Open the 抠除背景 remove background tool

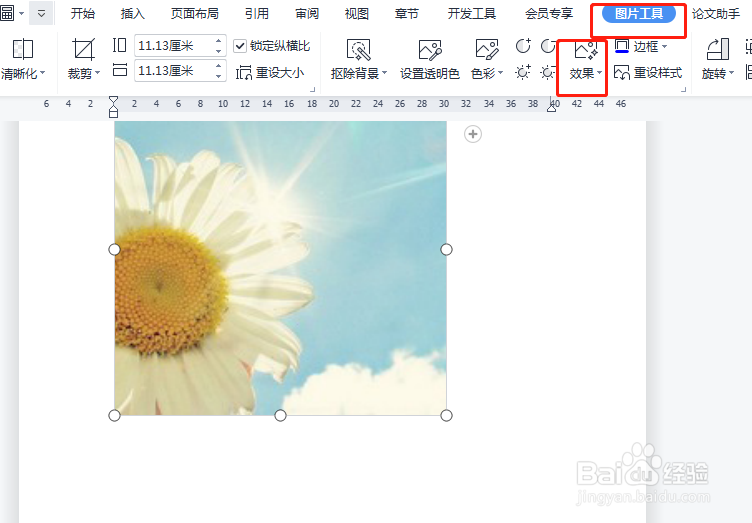click(x=358, y=59)
